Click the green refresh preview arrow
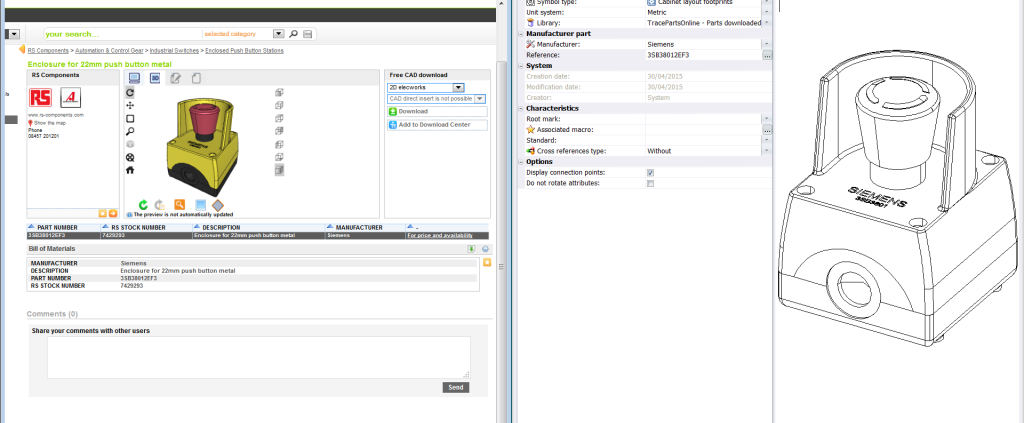The height and width of the screenshot is (423, 1024). point(143,205)
